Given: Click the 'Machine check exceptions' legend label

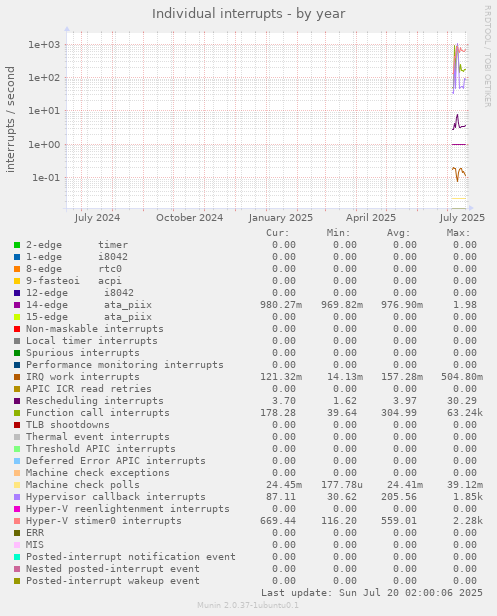Looking at the screenshot, I should [98, 473].
